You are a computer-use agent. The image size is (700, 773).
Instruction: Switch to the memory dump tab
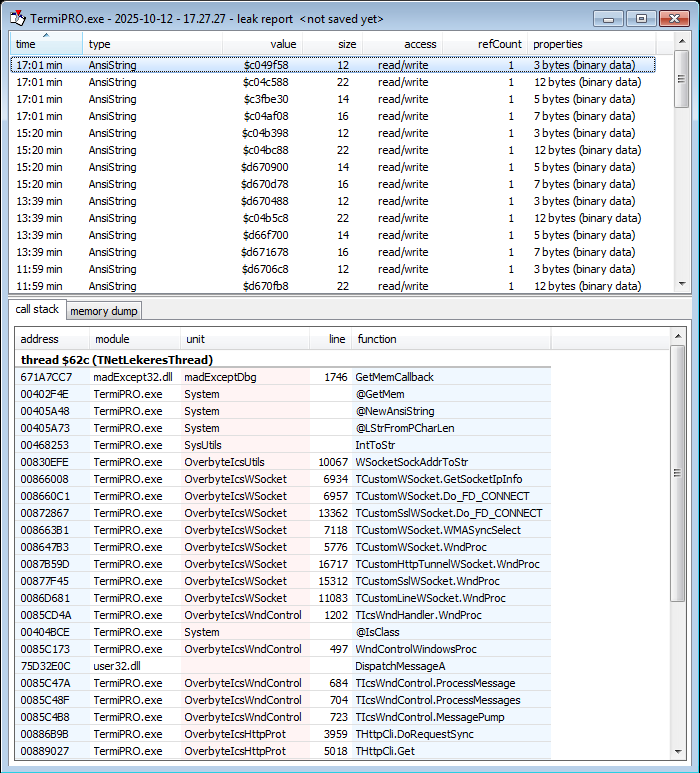tap(104, 311)
